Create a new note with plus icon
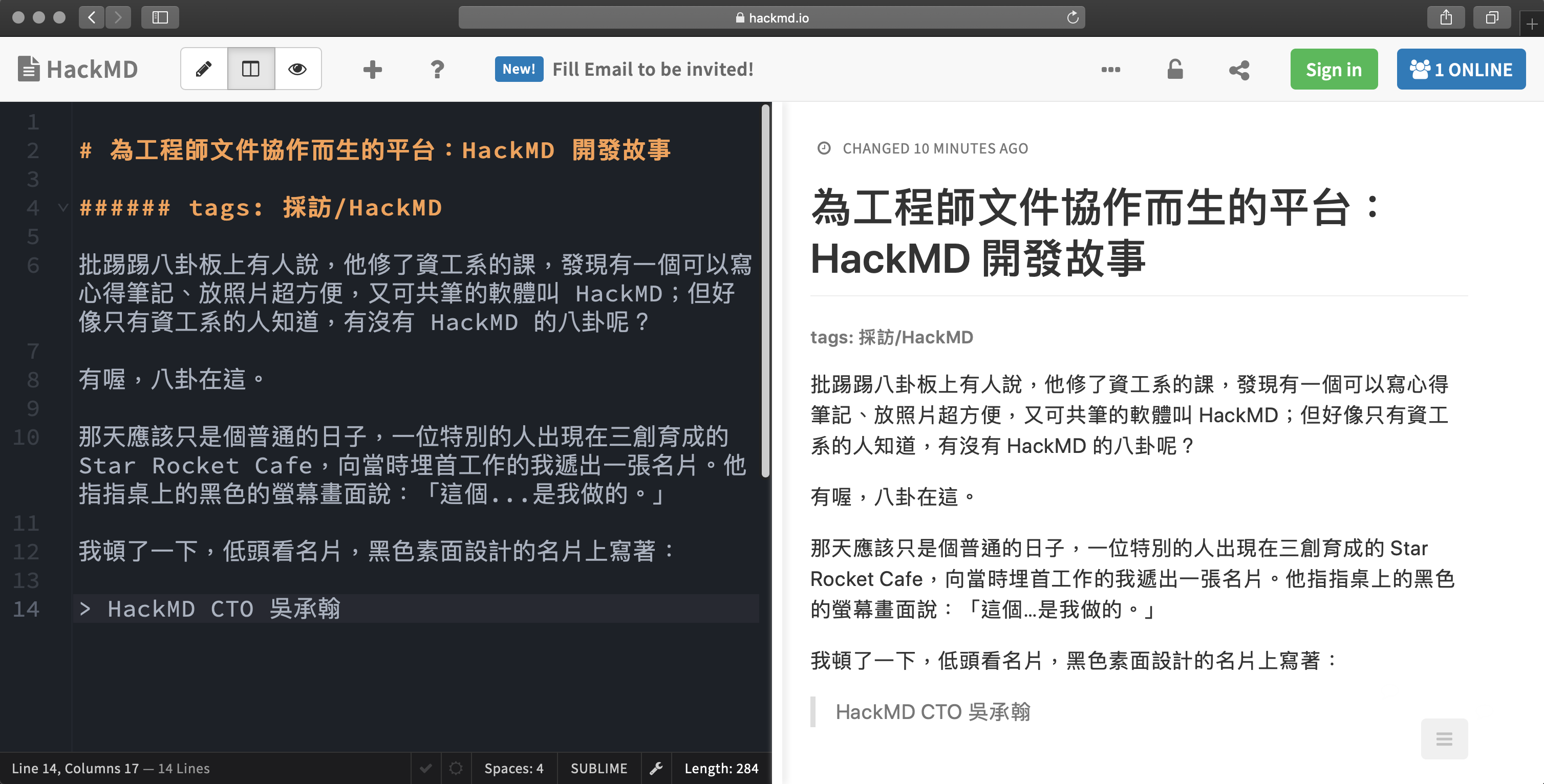The height and width of the screenshot is (784, 1544). [x=372, y=69]
